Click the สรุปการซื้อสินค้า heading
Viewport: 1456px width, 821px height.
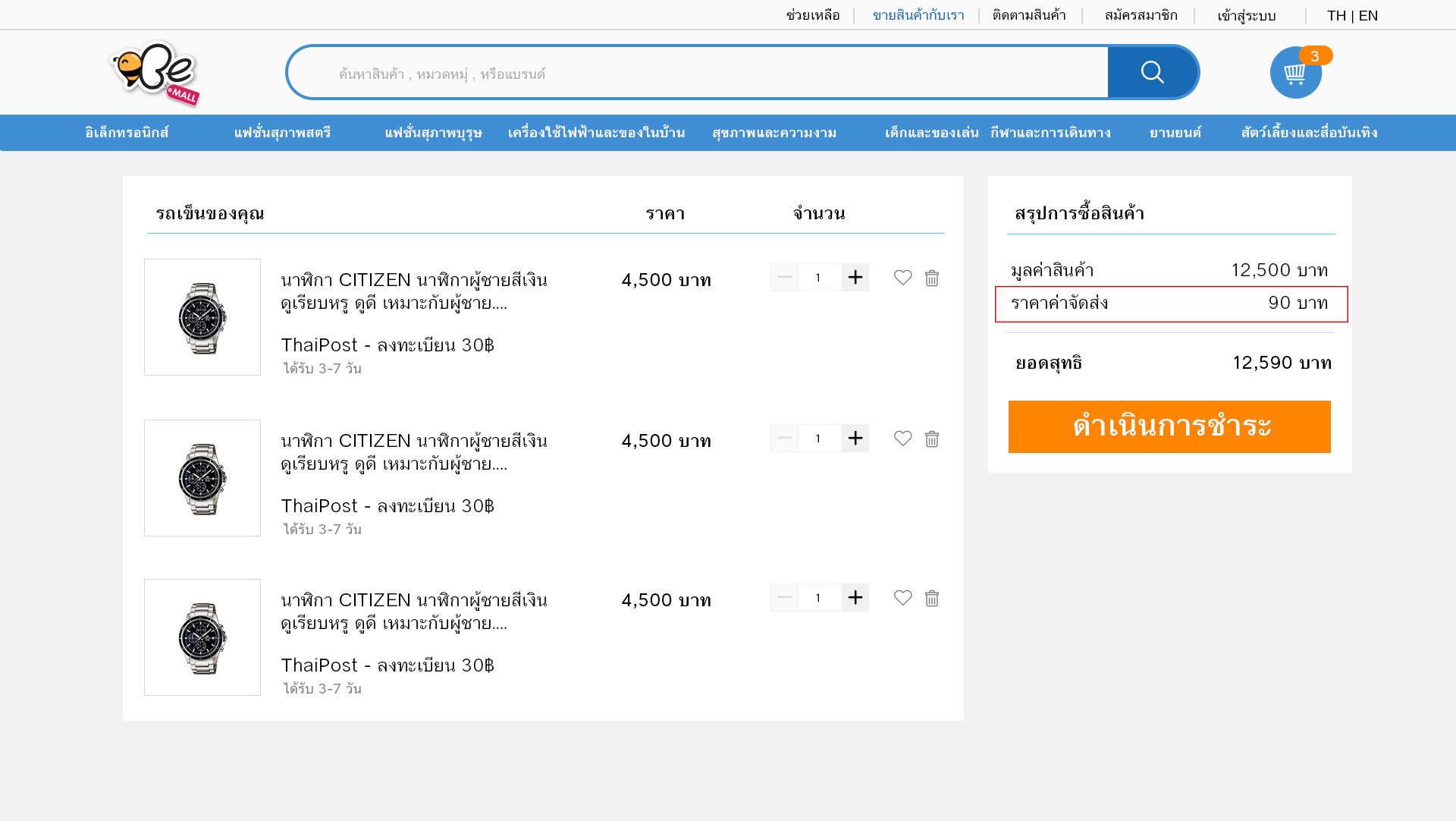click(x=1079, y=213)
